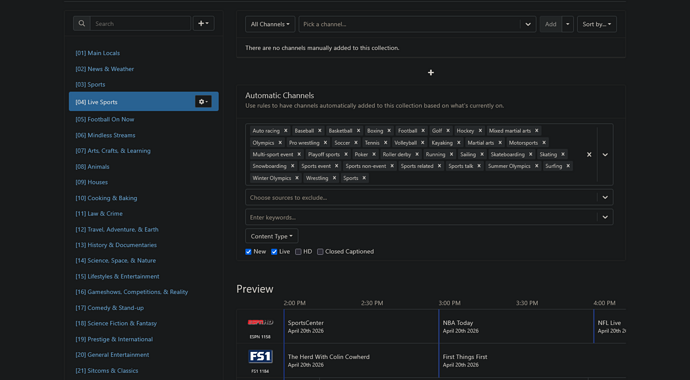Select the [01] Main Locals collection
This screenshot has width=690, height=380.
tap(98, 53)
